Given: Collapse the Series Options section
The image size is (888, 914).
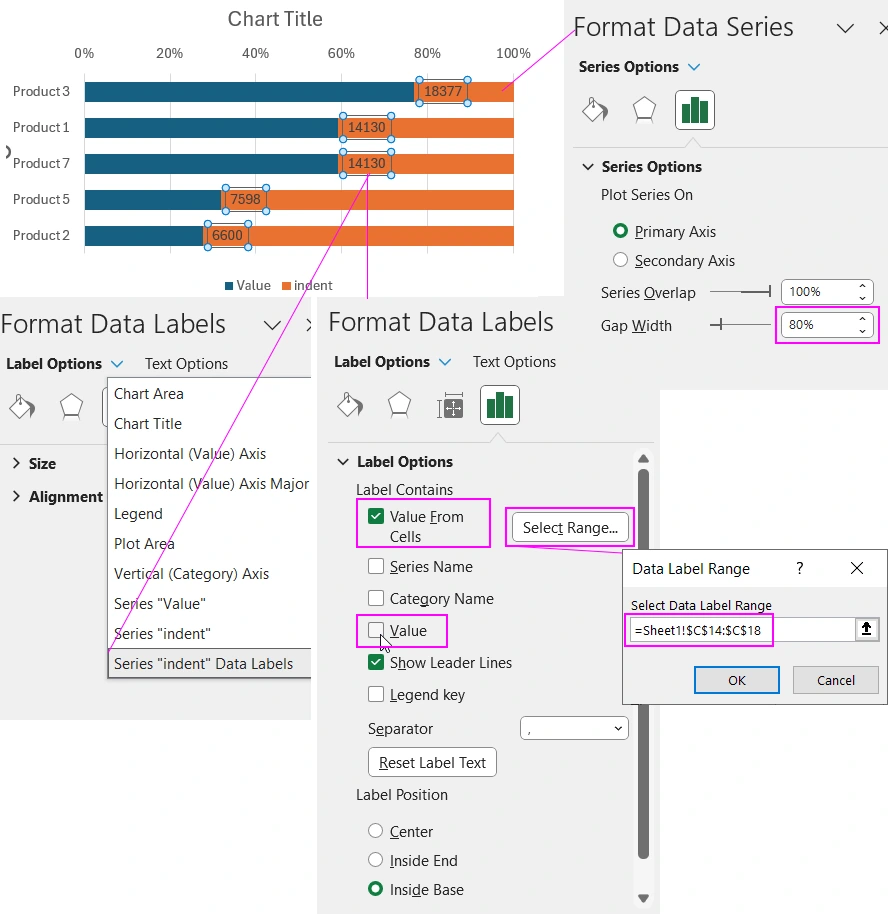Looking at the screenshot, I should pos(588,166).
